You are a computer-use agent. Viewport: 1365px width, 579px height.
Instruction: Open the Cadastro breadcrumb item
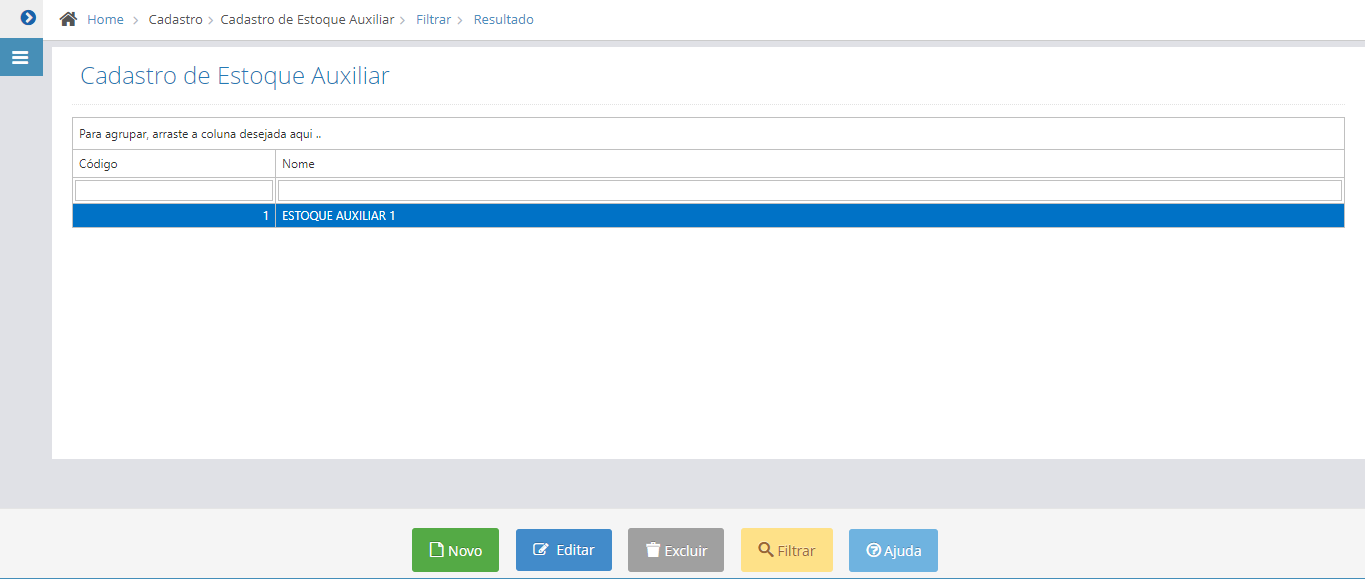[175, 19]
